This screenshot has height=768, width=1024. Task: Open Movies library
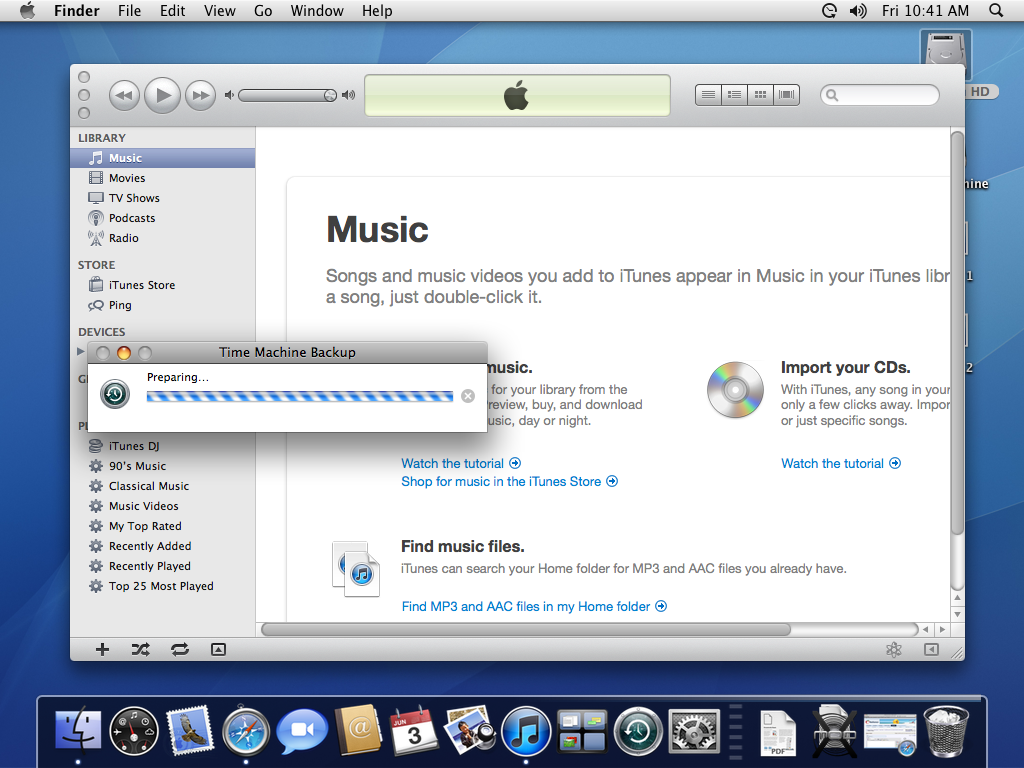click(163, 178)
